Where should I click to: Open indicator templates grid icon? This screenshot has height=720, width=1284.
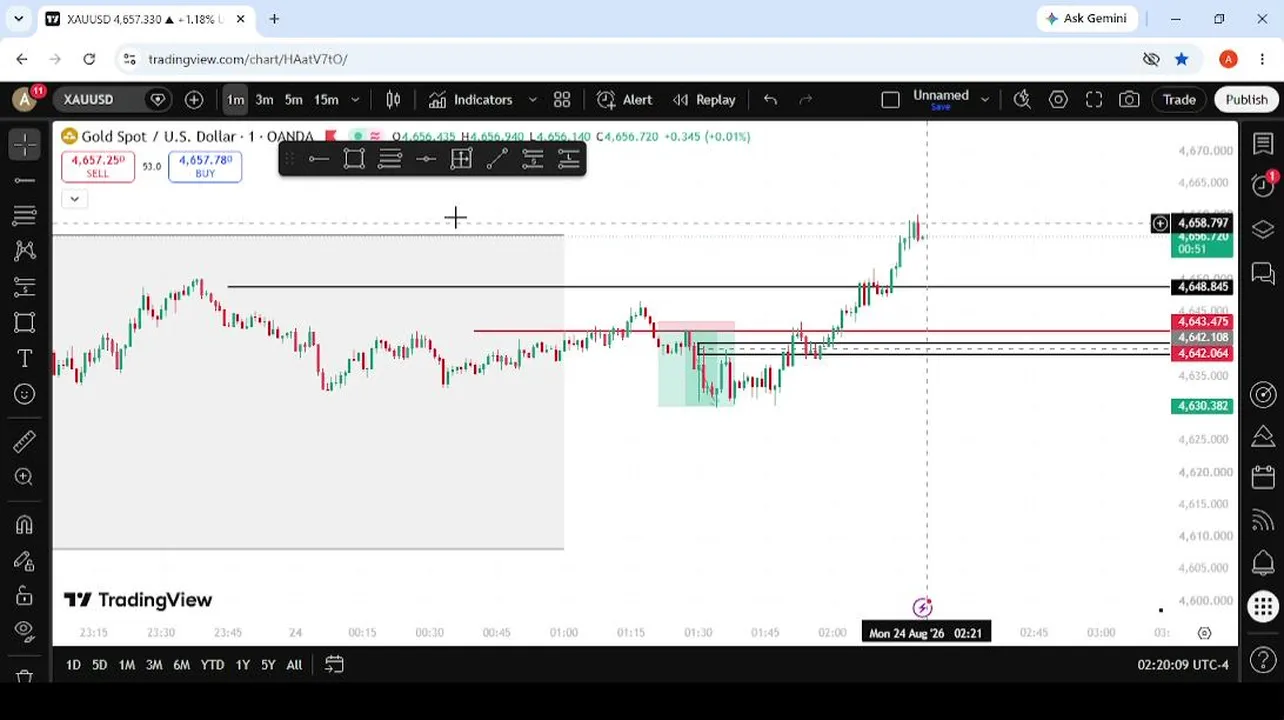[x=562, y=99]
